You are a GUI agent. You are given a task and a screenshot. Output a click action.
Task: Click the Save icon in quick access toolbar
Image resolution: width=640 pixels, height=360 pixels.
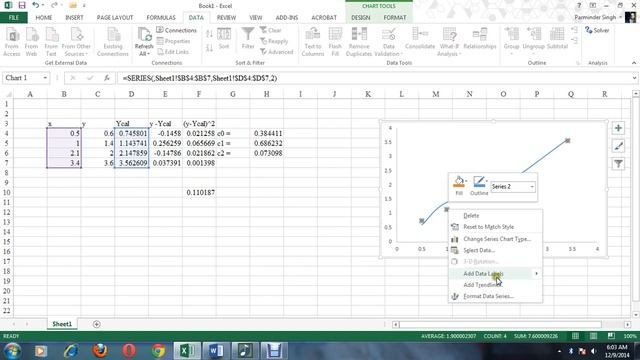click(22, 5)
